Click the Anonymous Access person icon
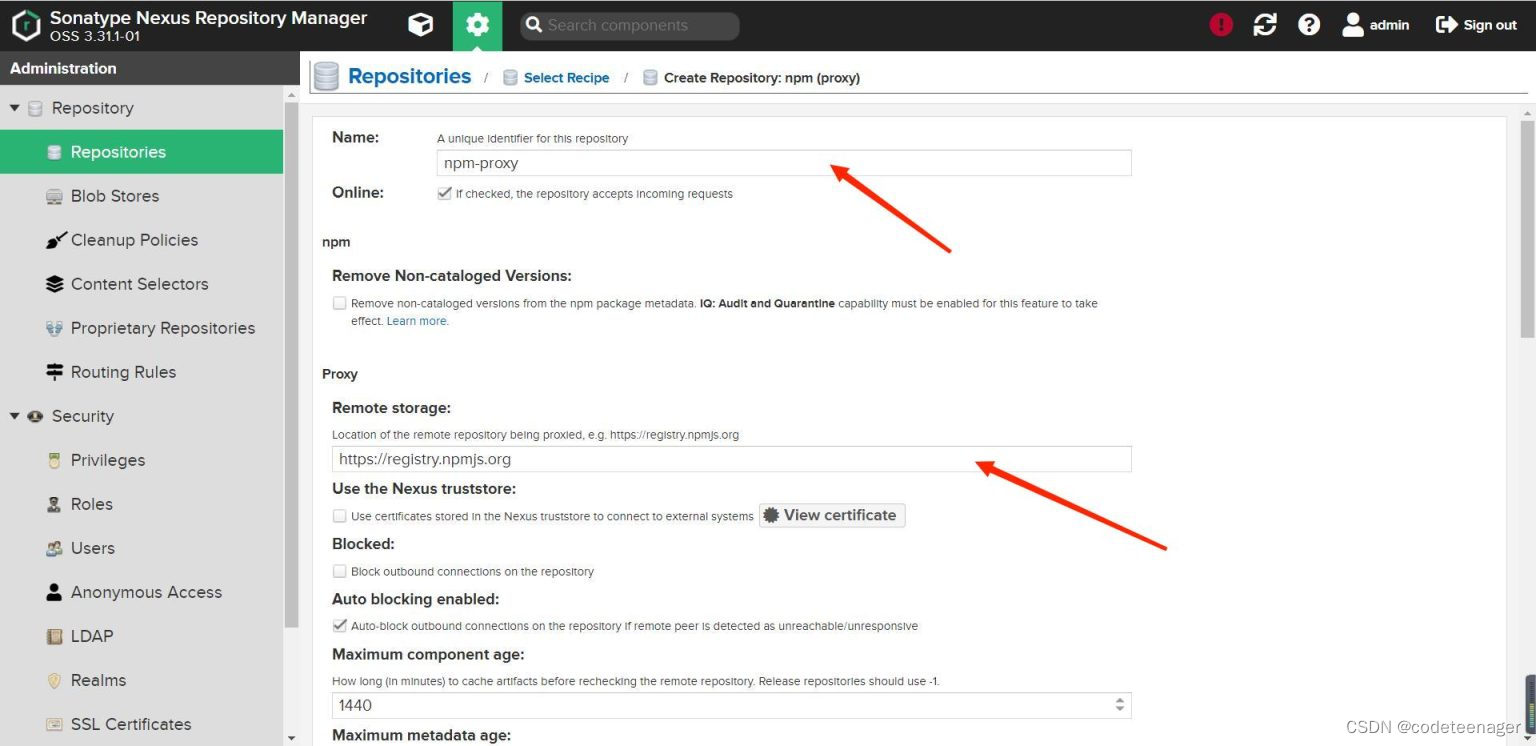Image resolution: width=1536 pixels, height=746 pixels. coord(54,592)
